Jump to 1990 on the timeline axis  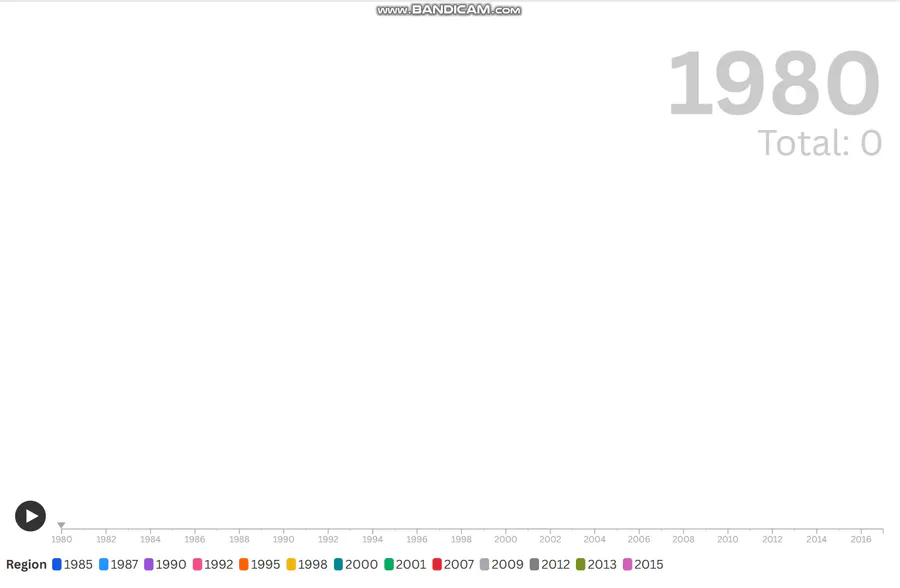point(284,539)
